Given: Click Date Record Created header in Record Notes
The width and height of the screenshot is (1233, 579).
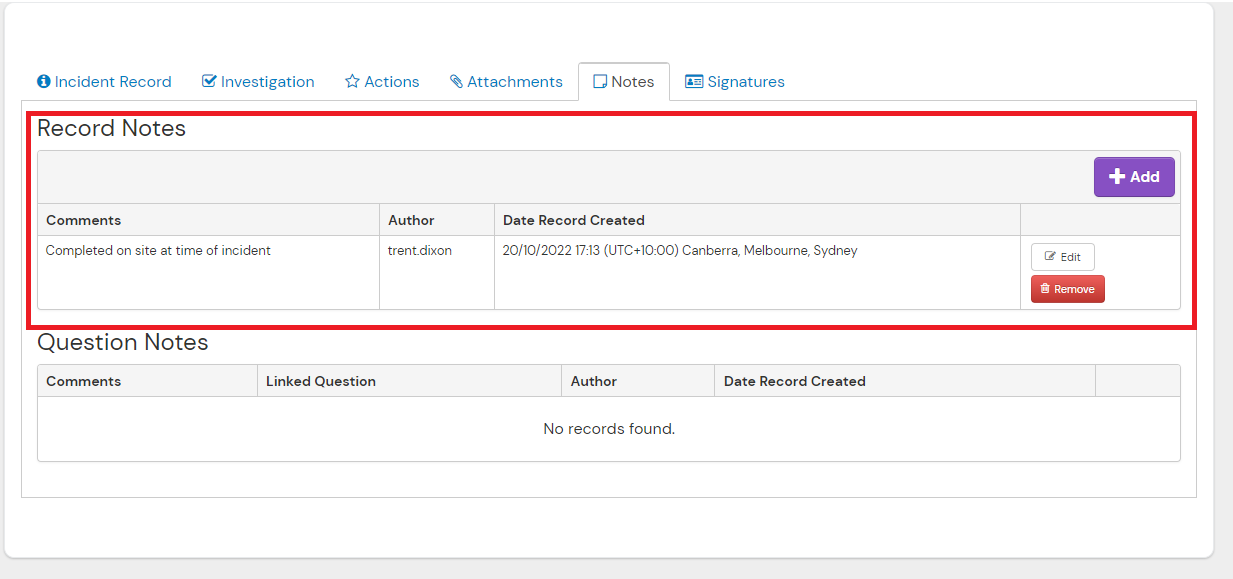Looking at the screenshot, I should point(574,220).
